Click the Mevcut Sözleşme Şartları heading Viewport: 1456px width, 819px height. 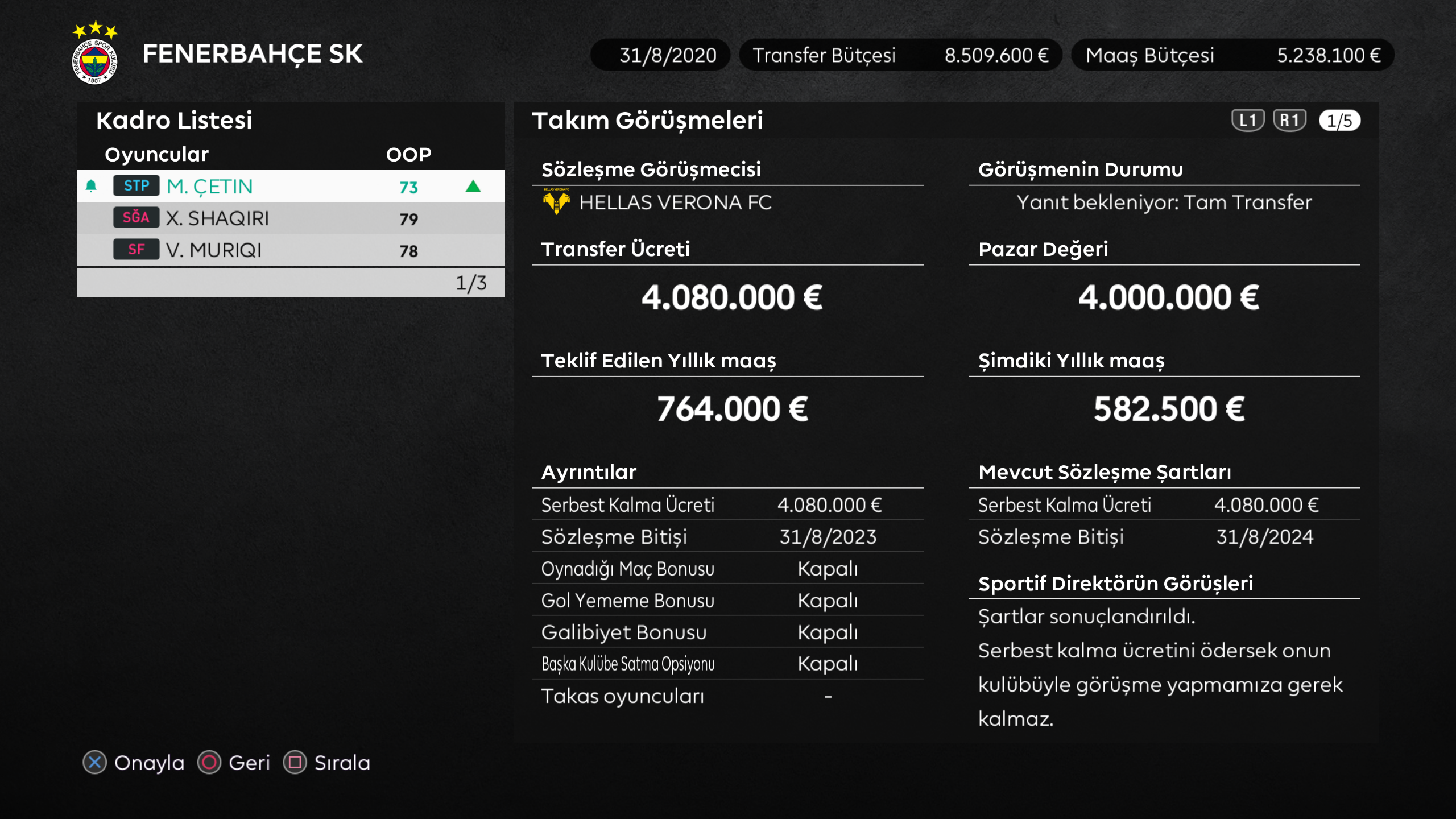1105,472
